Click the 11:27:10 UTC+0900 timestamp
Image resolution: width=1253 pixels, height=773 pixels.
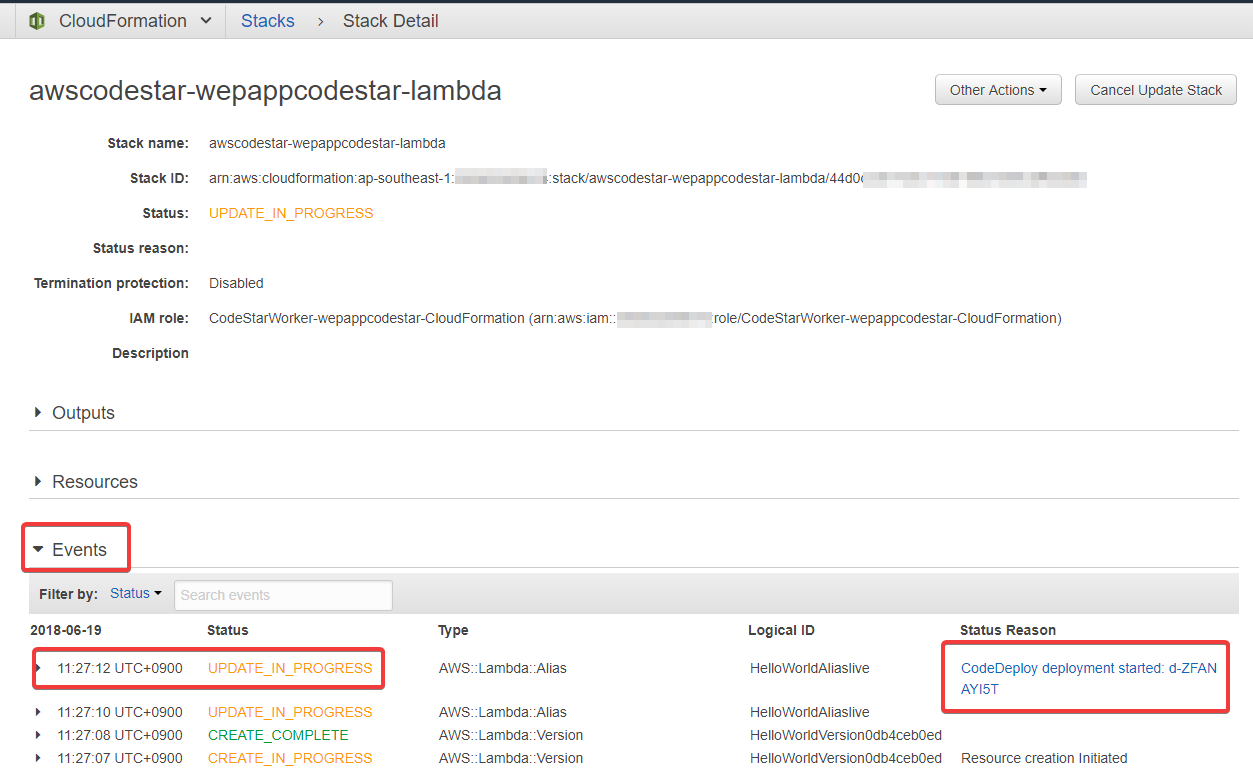(120, 712)
